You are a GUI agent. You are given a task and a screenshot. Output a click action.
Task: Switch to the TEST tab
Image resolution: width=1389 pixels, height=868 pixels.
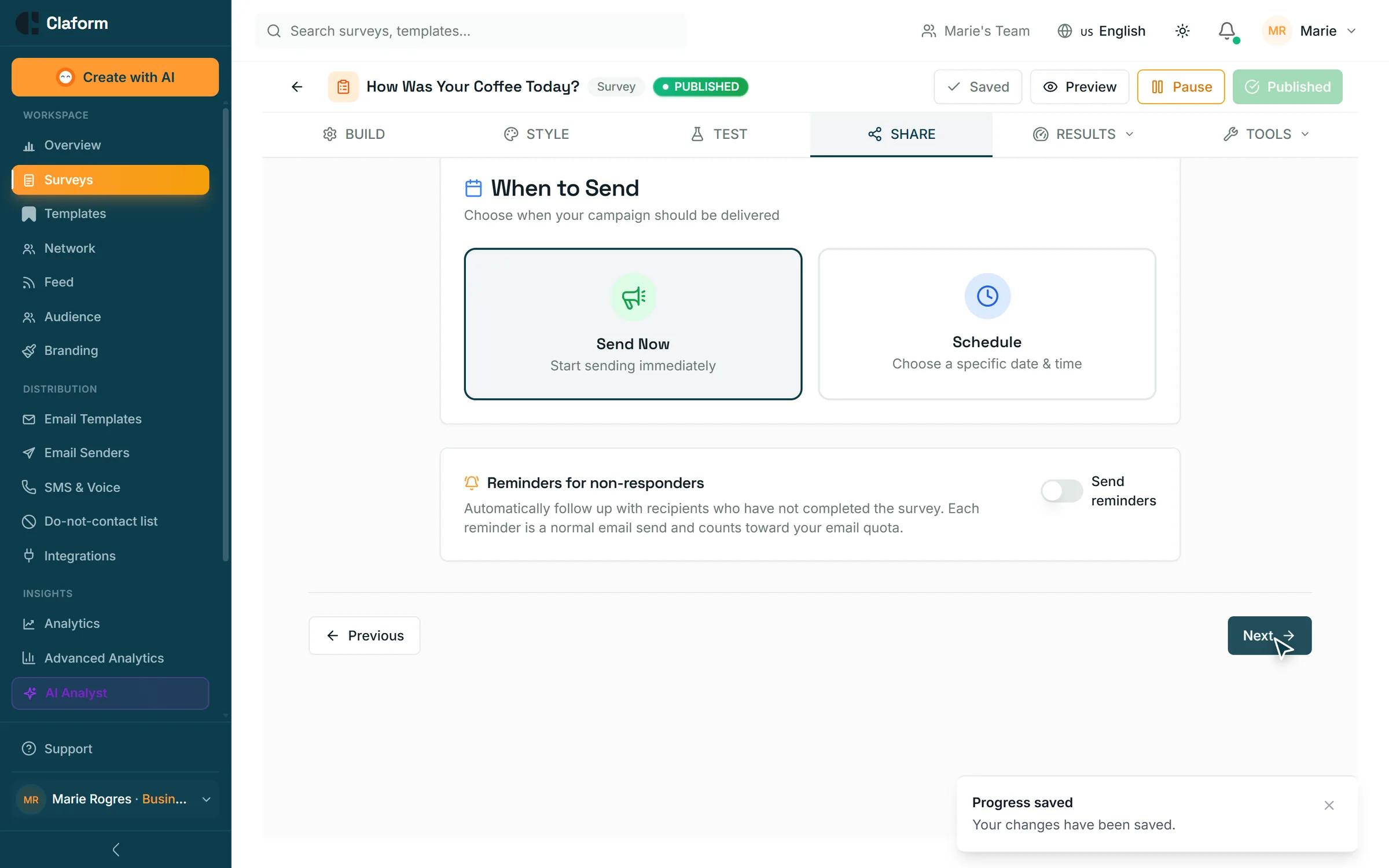click(719, 134)
